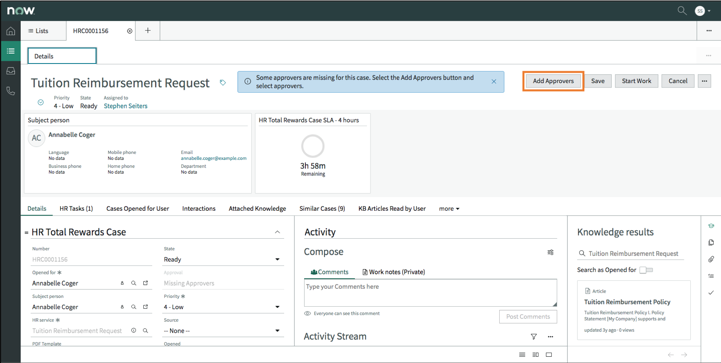Open the State dropdown showing Ready

(x=223, y=259)
